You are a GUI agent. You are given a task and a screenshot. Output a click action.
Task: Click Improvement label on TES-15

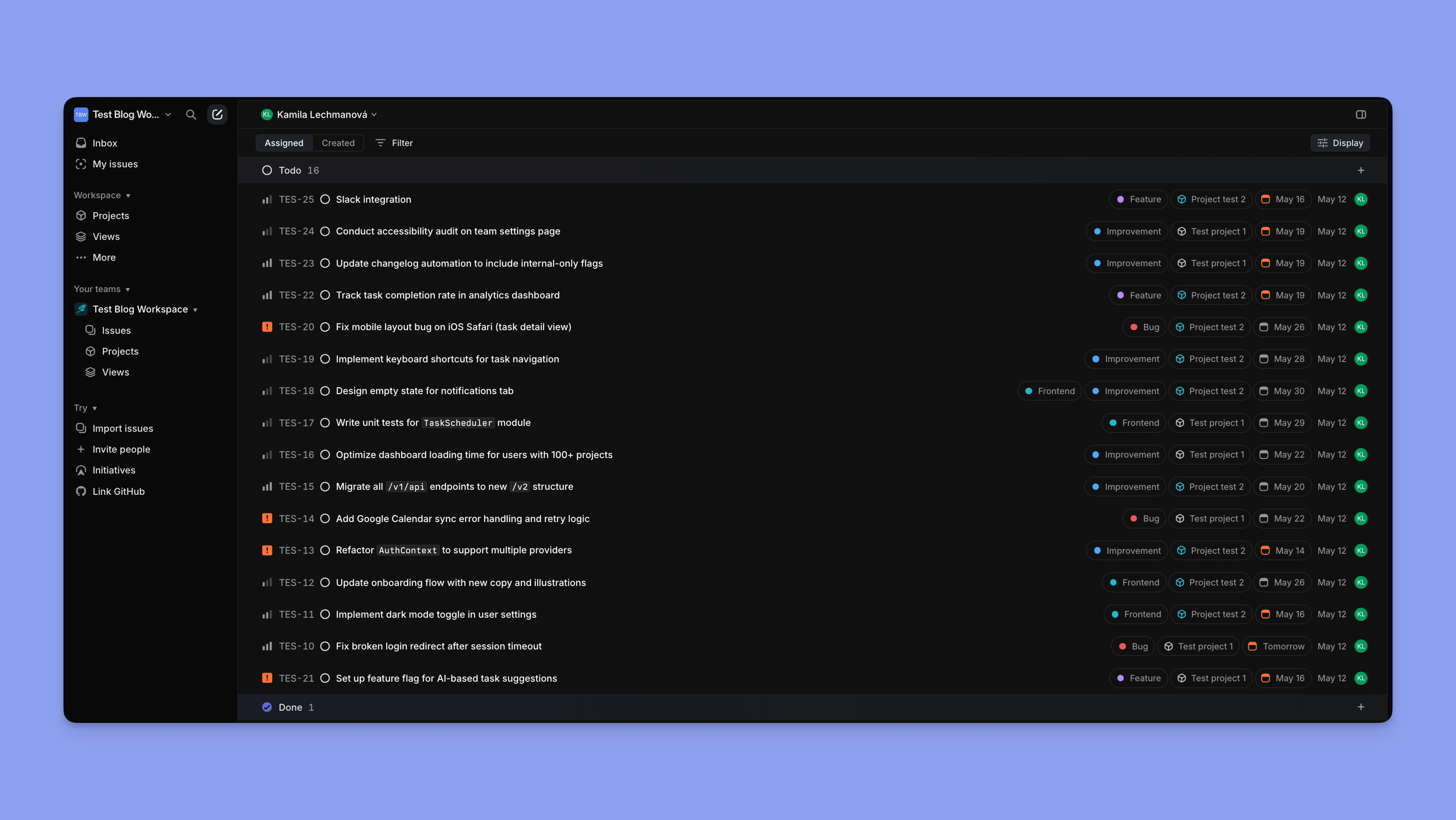1125,486
